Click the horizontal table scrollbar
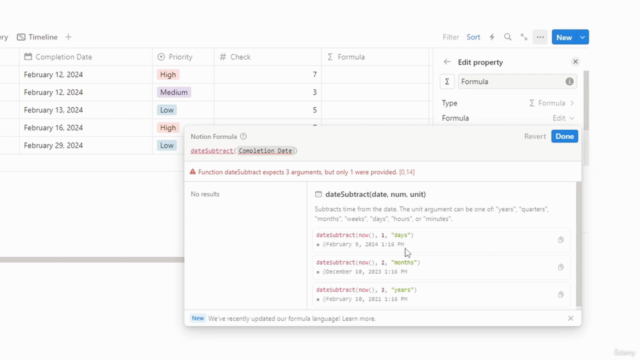The width and height of the screenshot is (640, 360). point(92,260)
